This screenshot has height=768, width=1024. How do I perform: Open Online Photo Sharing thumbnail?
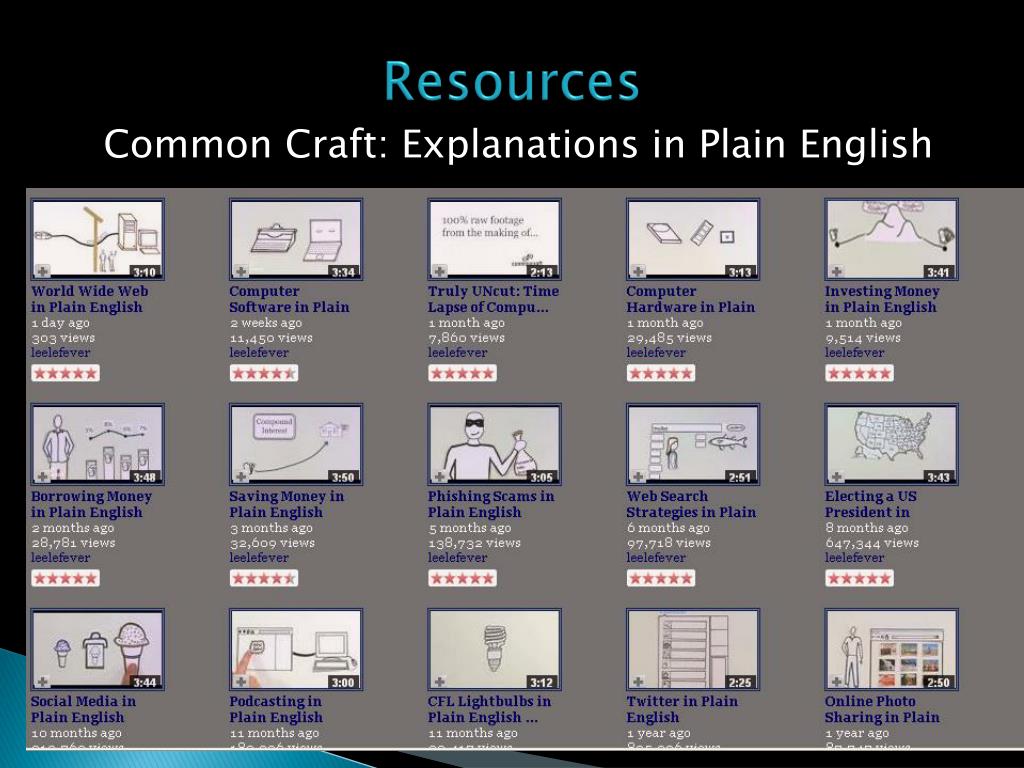point(891,649)
